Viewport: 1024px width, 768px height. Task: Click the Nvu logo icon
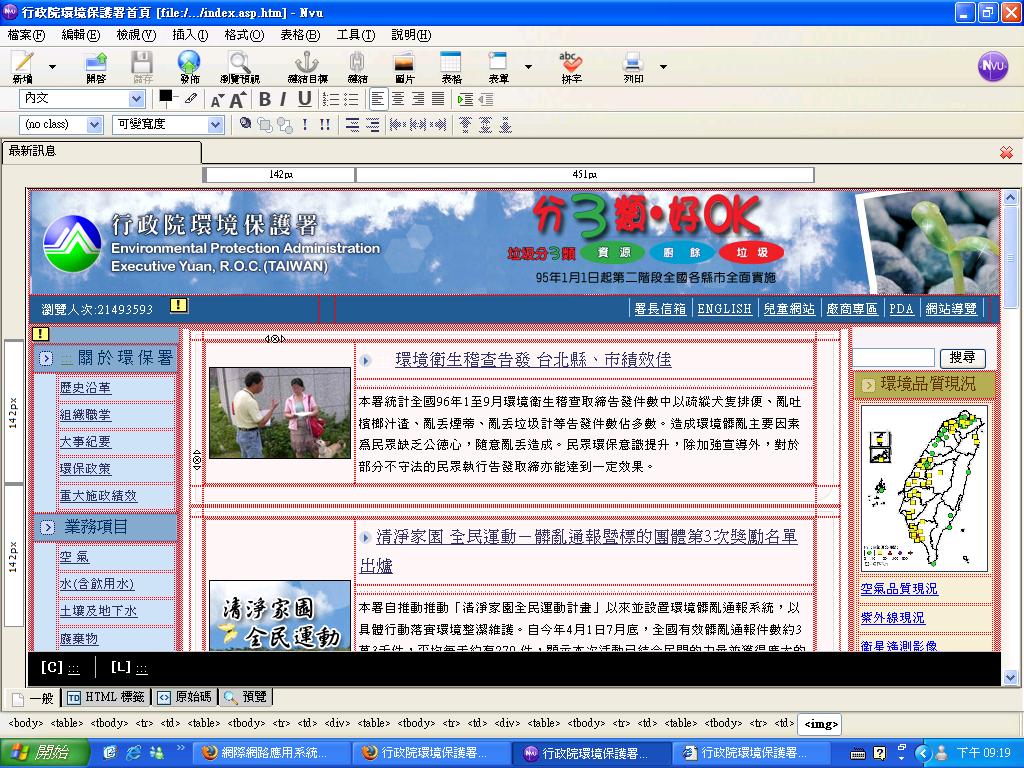[x=993, y=67]
